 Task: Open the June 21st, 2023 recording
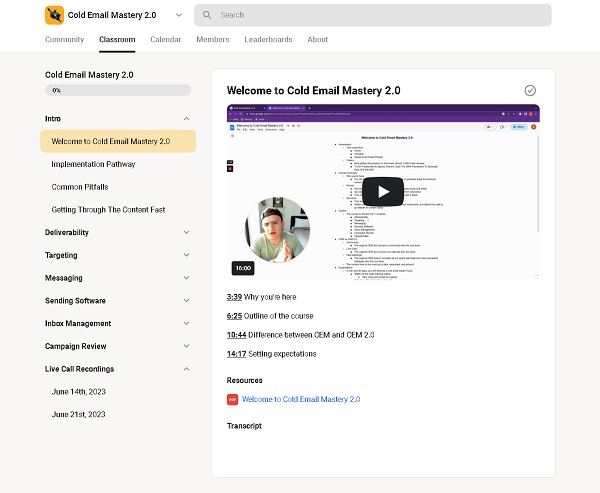(x=78, y=414)
